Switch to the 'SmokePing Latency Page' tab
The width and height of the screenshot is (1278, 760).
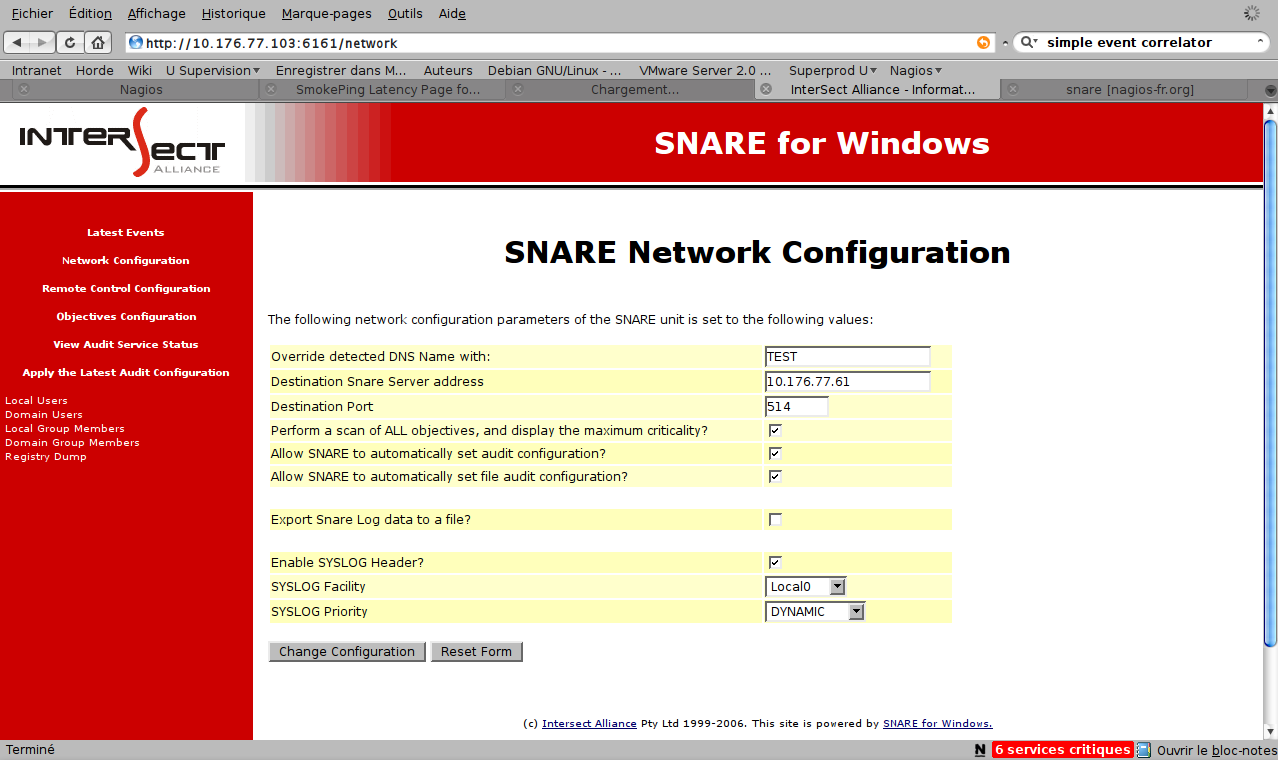pos(386,89)
